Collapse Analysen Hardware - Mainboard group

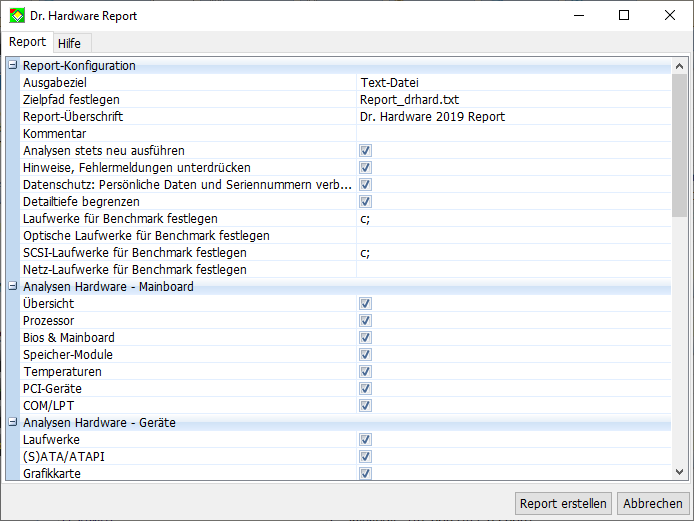coord(13,287)
